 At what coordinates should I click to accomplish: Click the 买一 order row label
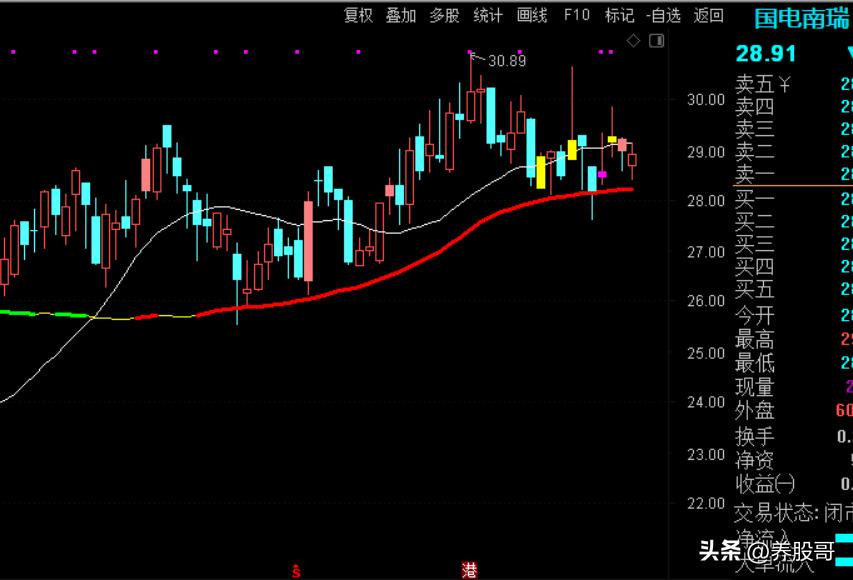pos(755,200)
